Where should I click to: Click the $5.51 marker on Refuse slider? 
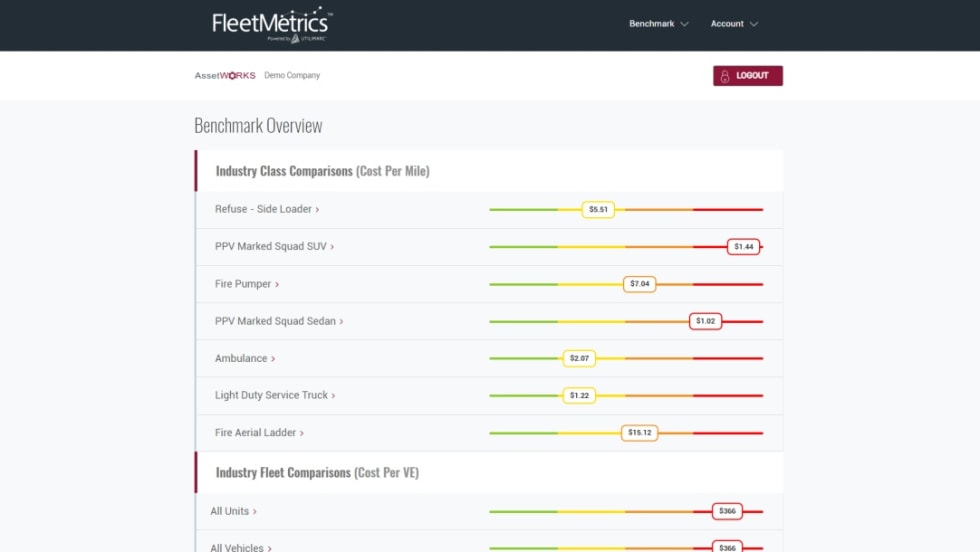(598, 210)
